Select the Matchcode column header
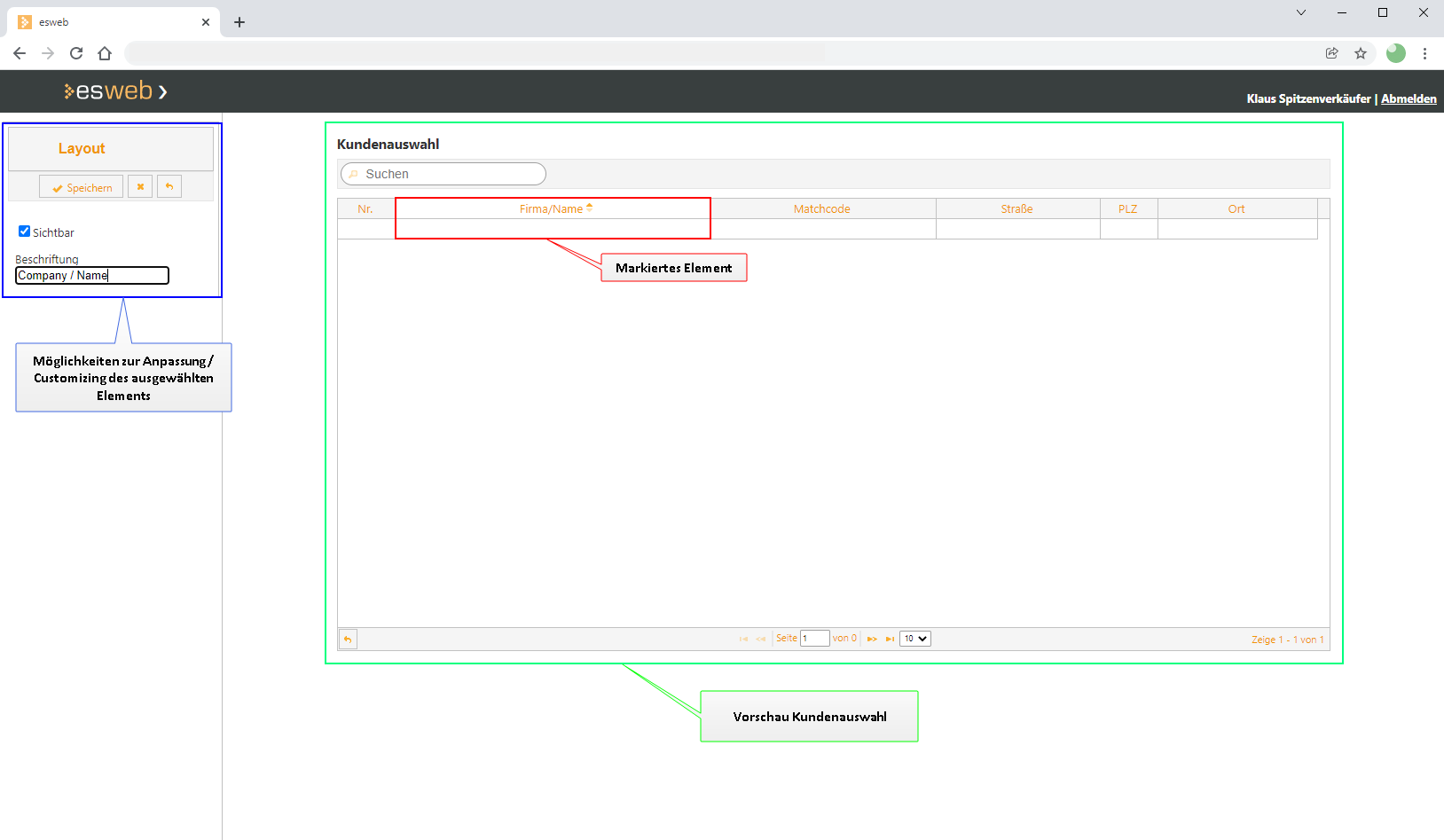The width and height of the screenshot is (1444, 840). coord(821,209)
